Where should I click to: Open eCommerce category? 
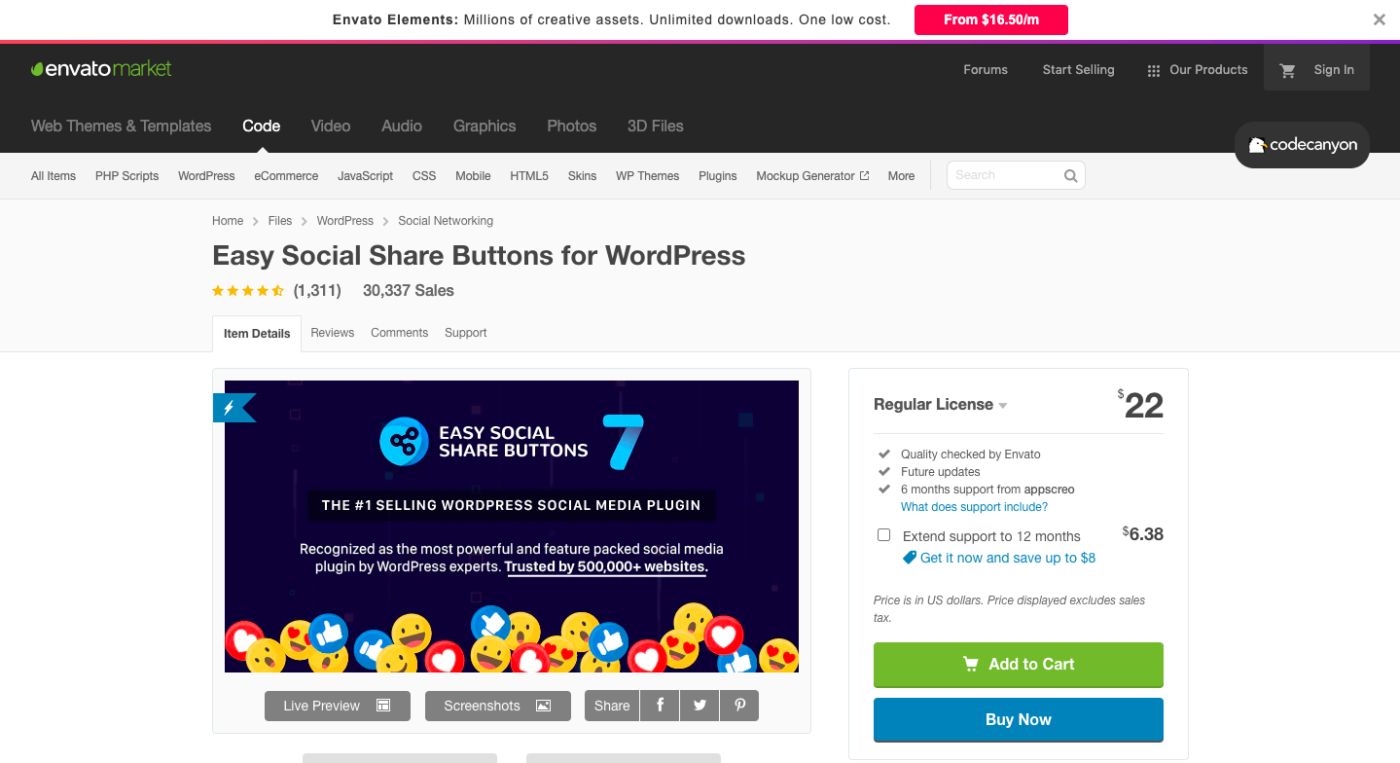click(286, 176)
